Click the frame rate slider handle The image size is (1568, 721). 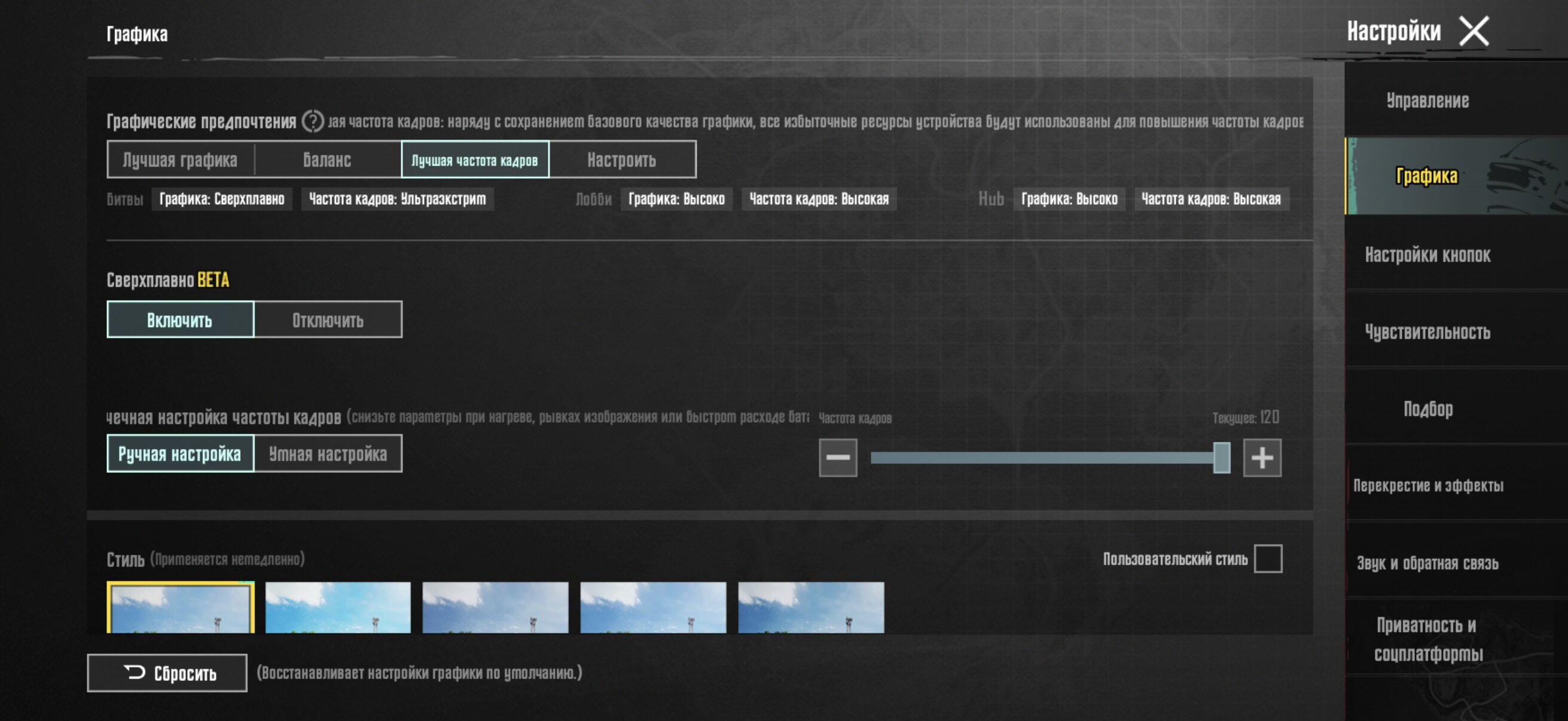pyautogui.click(x=1221, y=457)
